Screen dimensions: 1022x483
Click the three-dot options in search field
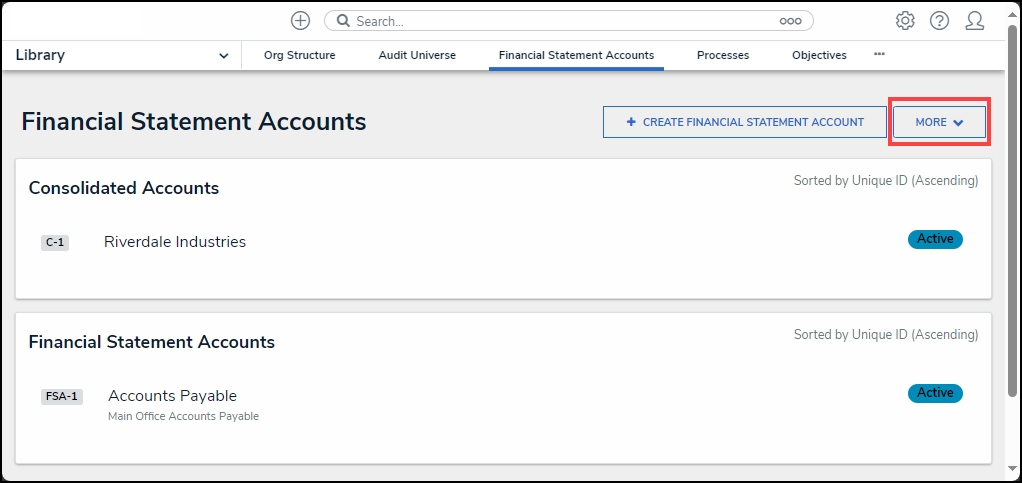790,21
